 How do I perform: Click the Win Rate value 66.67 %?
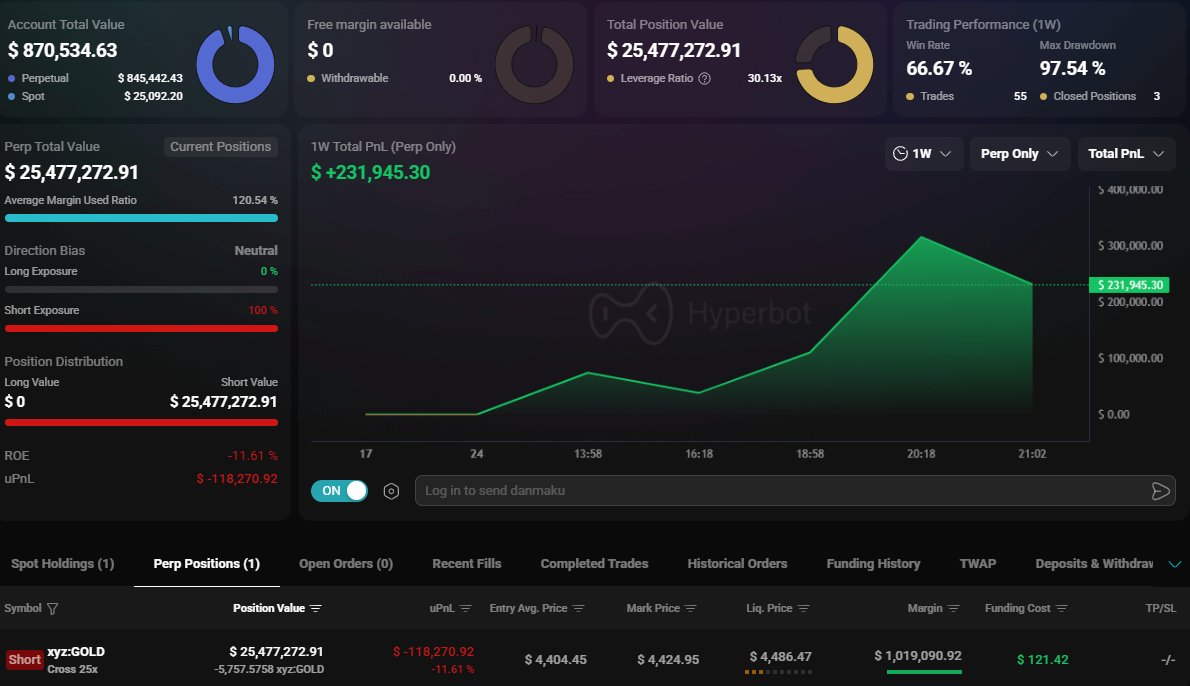click(939, 68)
